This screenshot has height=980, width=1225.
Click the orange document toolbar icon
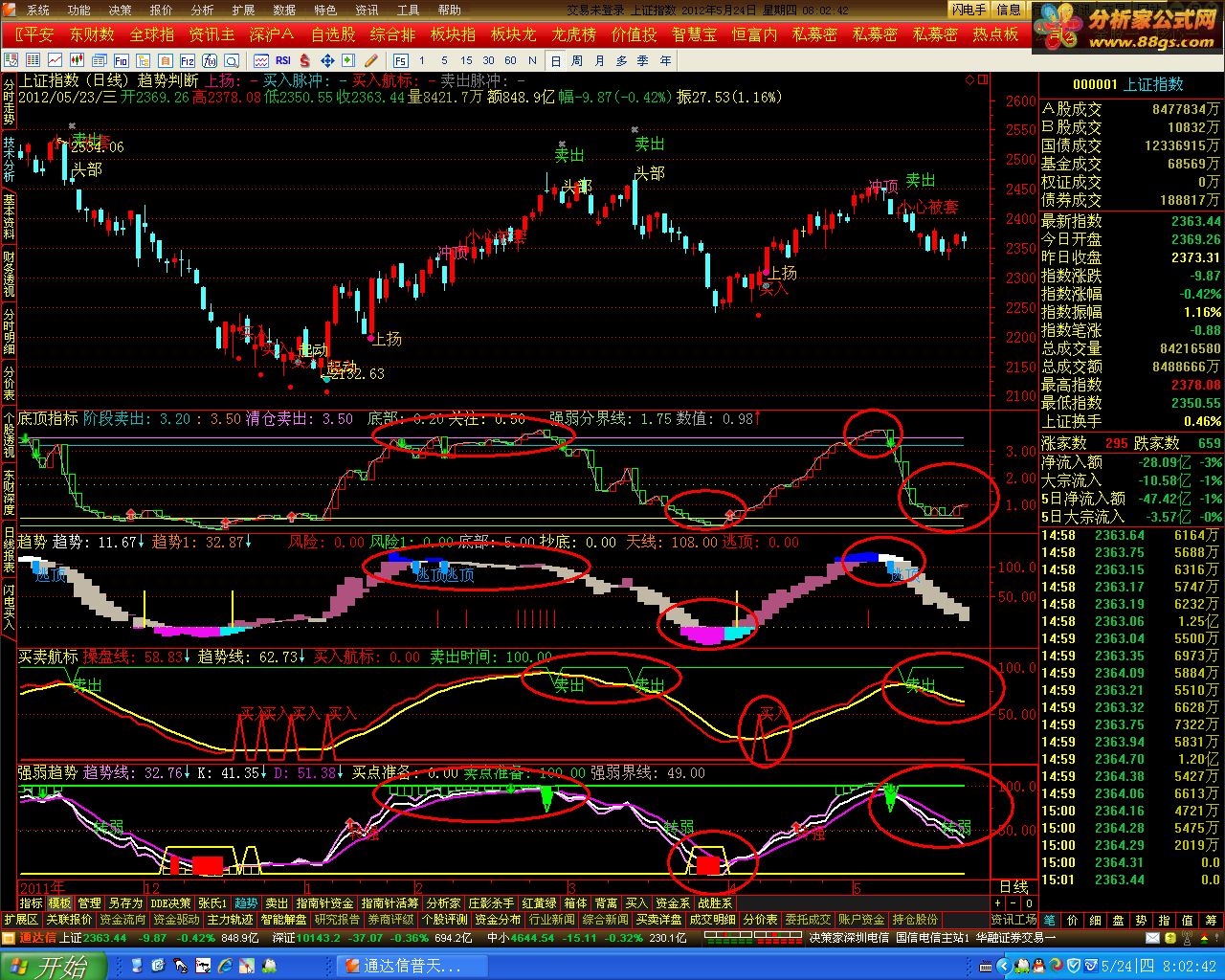point(166,60)
